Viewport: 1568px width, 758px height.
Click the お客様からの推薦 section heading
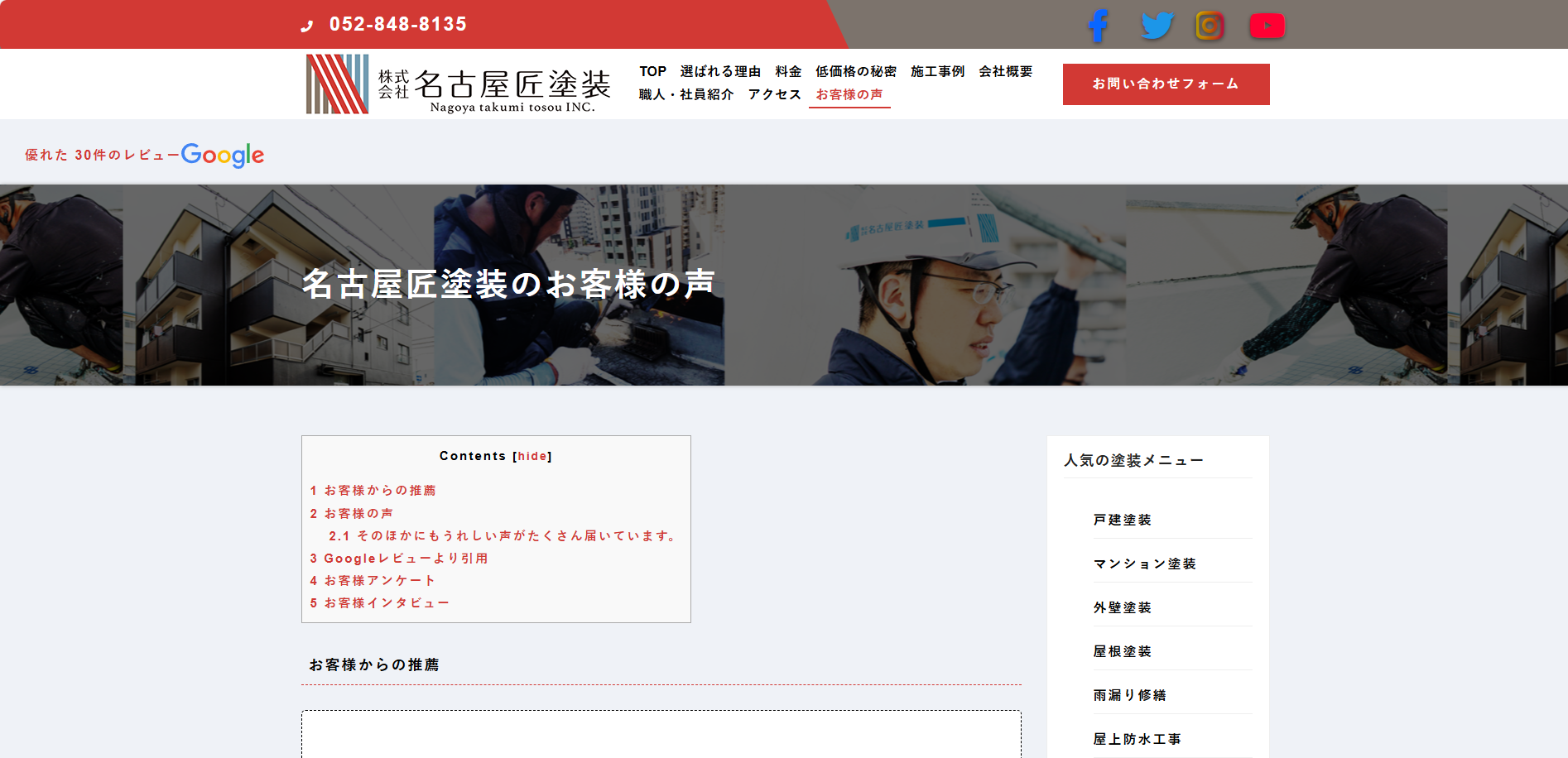[x=374, y=664]
